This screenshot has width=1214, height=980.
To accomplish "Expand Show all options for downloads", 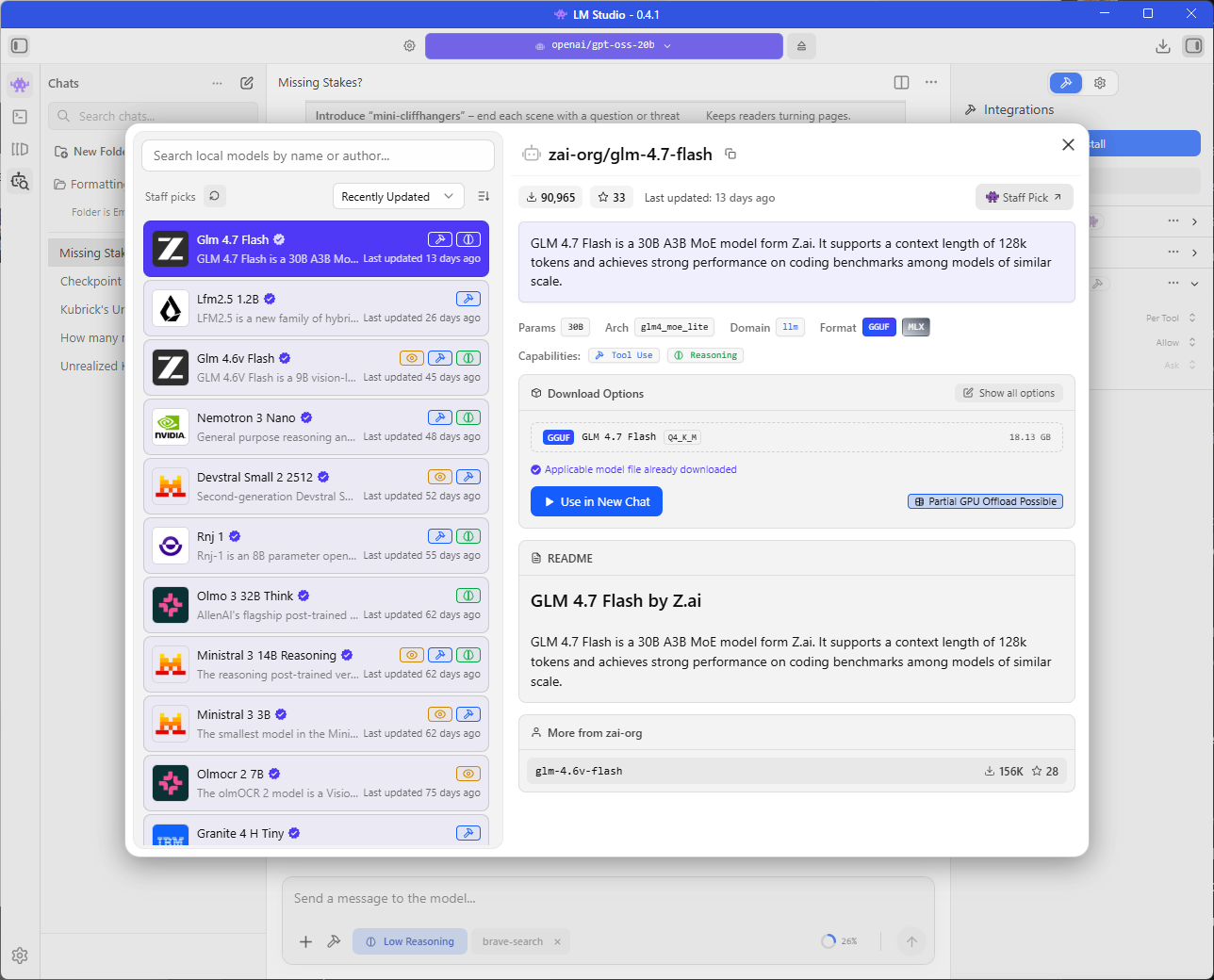I will pos(1009,393).
